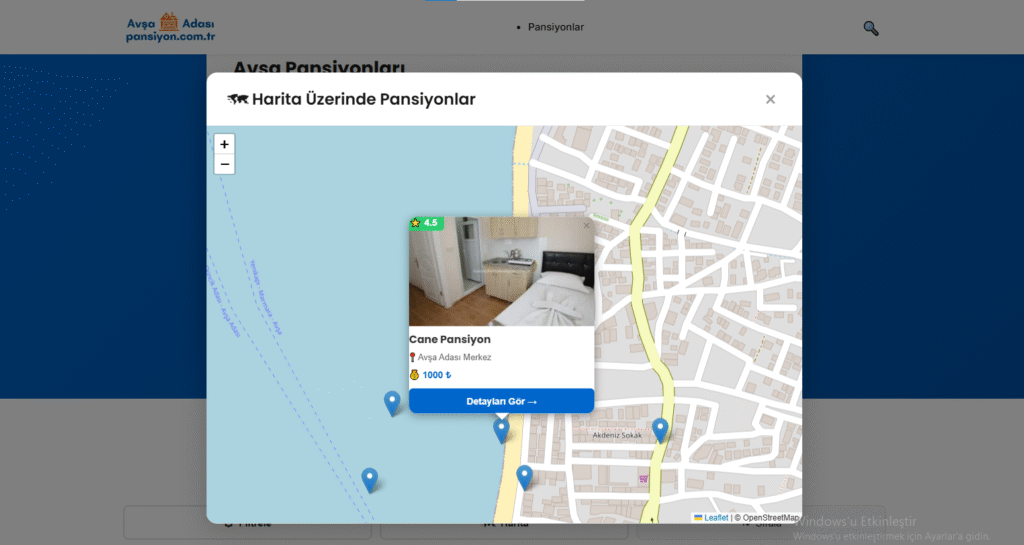Close the Harita Üzerinde Pansiyonlar dialog

(770, 99)
